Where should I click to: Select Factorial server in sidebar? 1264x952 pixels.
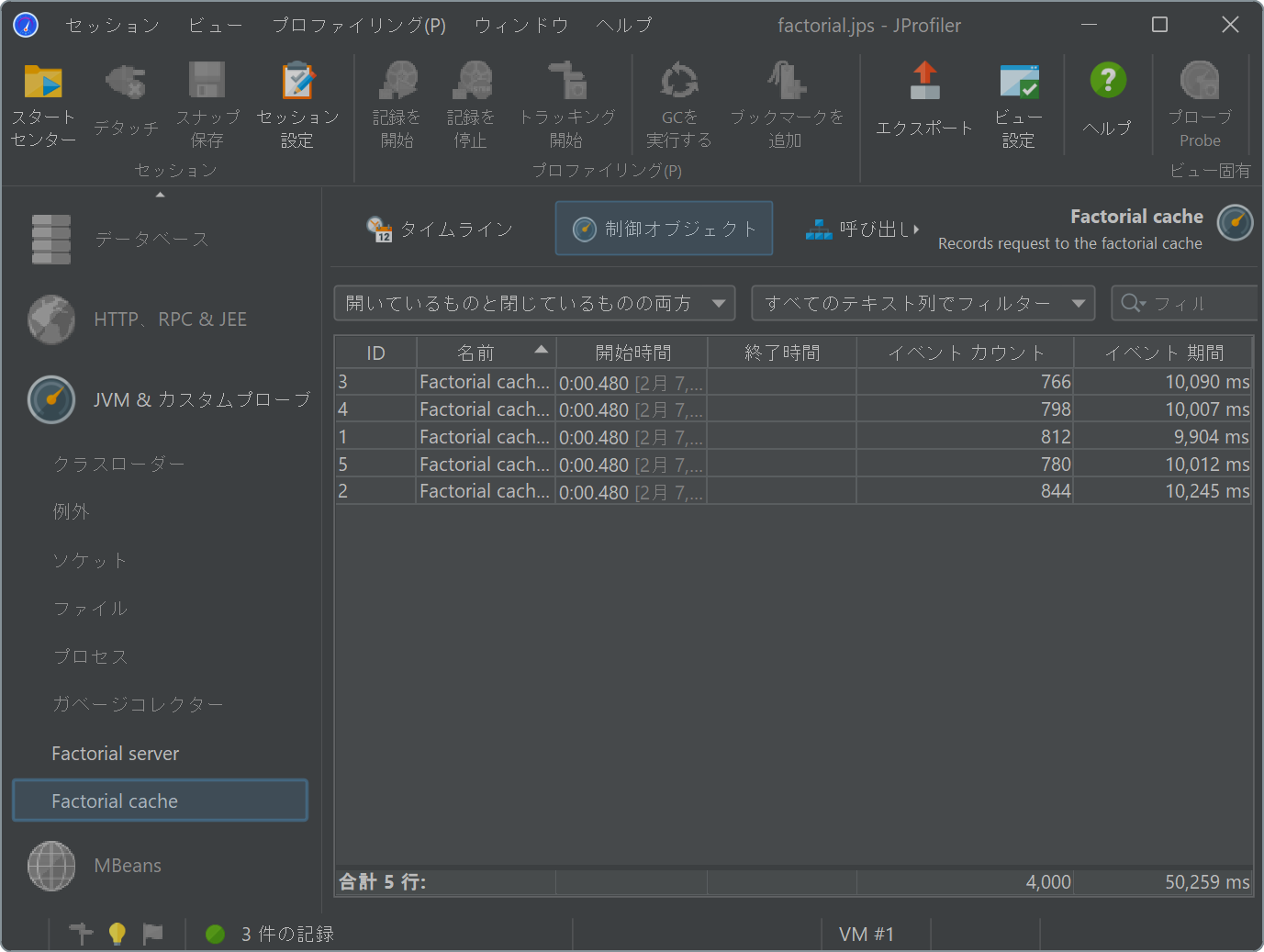click(x=115, y=754)
